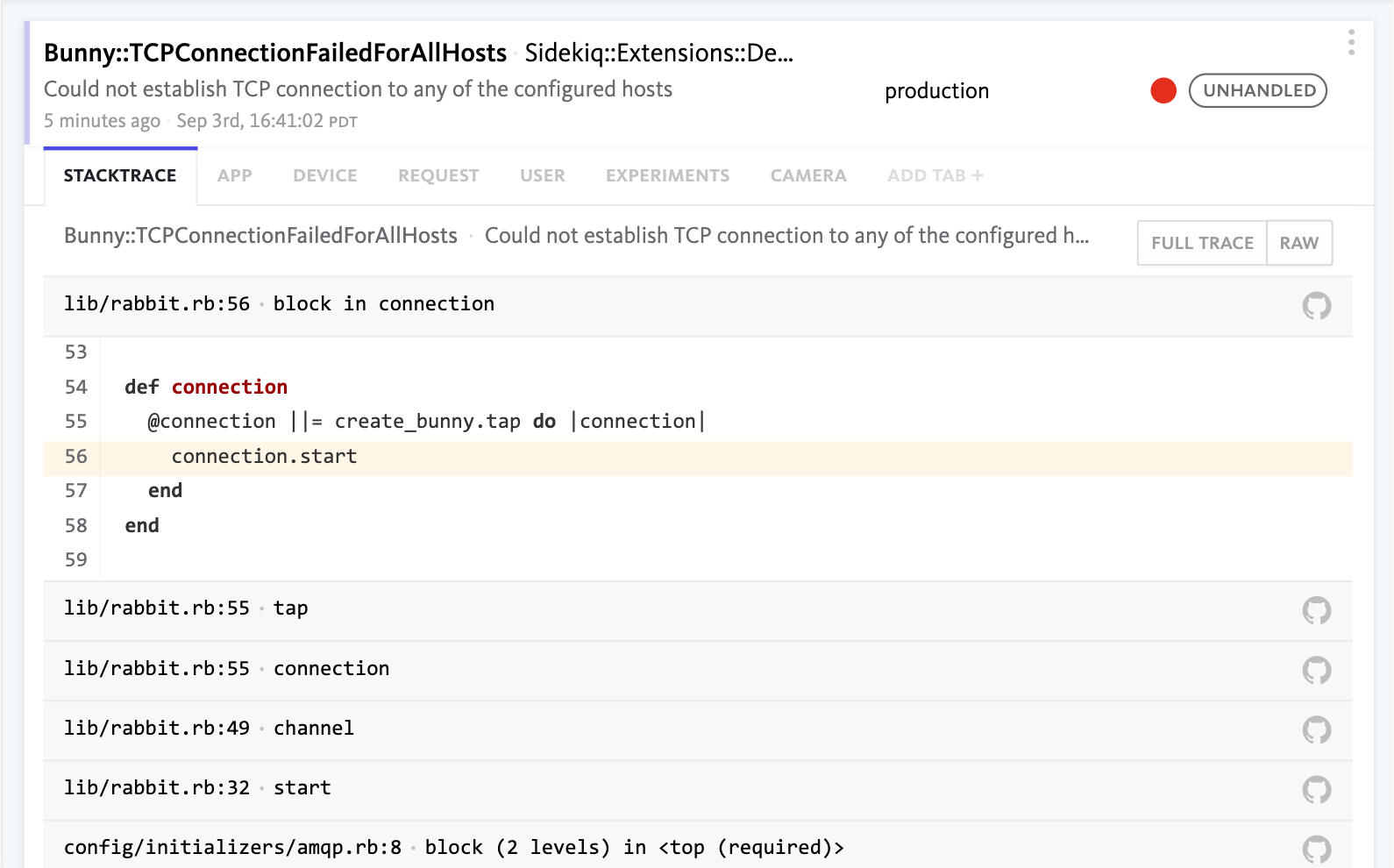View the CAMERA tab
This screenshot has height=868, width=1394.
pos(808,175)
